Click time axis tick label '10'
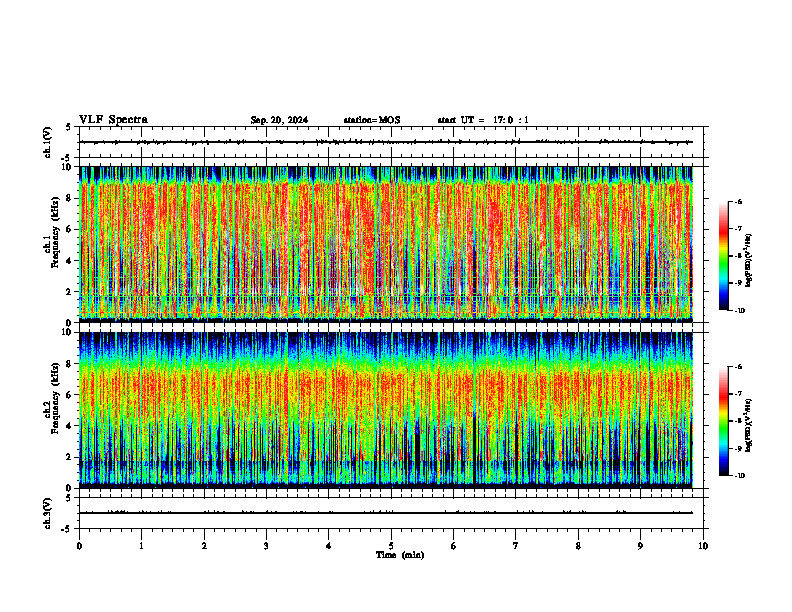Image resolution: width=792 pixels, height=612 pixels. (703, 546)
